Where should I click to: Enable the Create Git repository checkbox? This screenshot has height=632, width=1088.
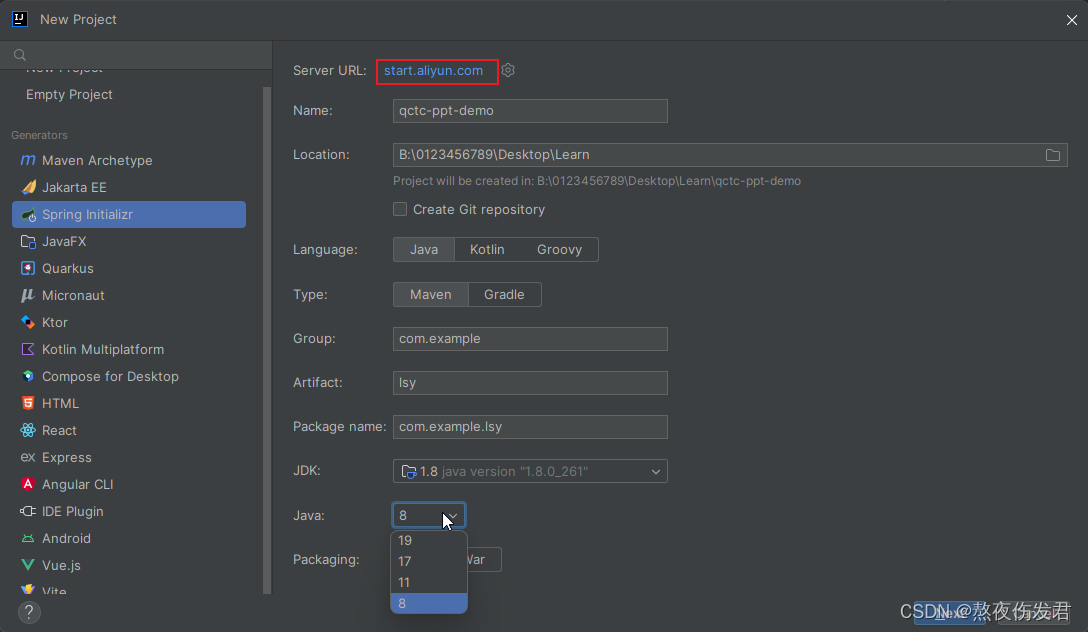pyautogui.click(x=400, y=209)
